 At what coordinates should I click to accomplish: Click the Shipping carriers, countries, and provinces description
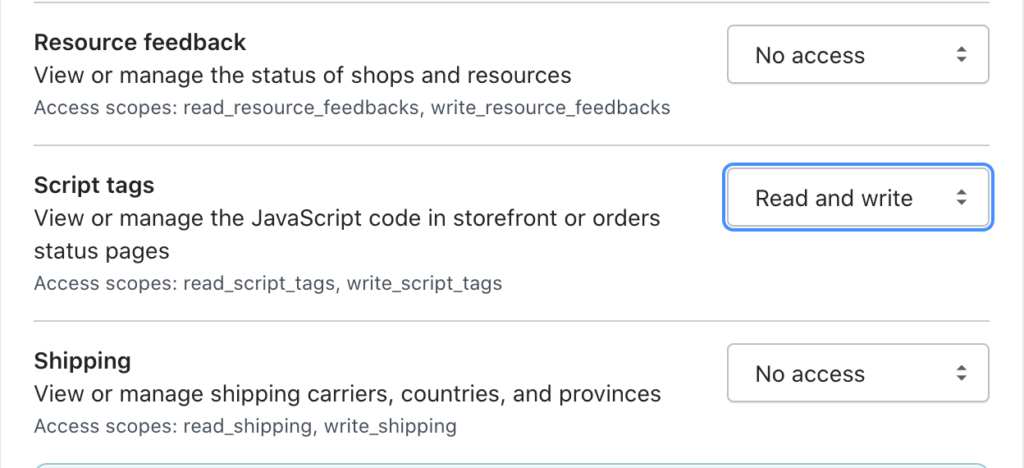tap(347, 394)
